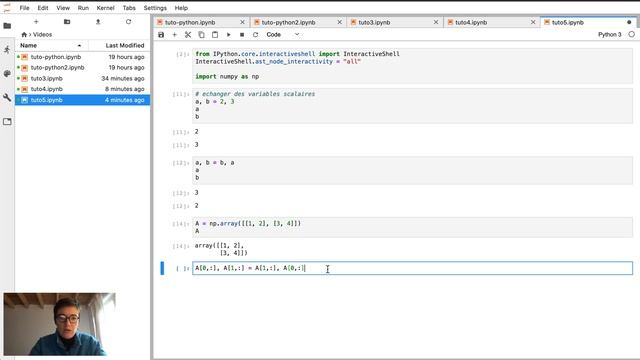Click the cell with a, b = b, a
The image size is (640, 360).
point(412,170)
